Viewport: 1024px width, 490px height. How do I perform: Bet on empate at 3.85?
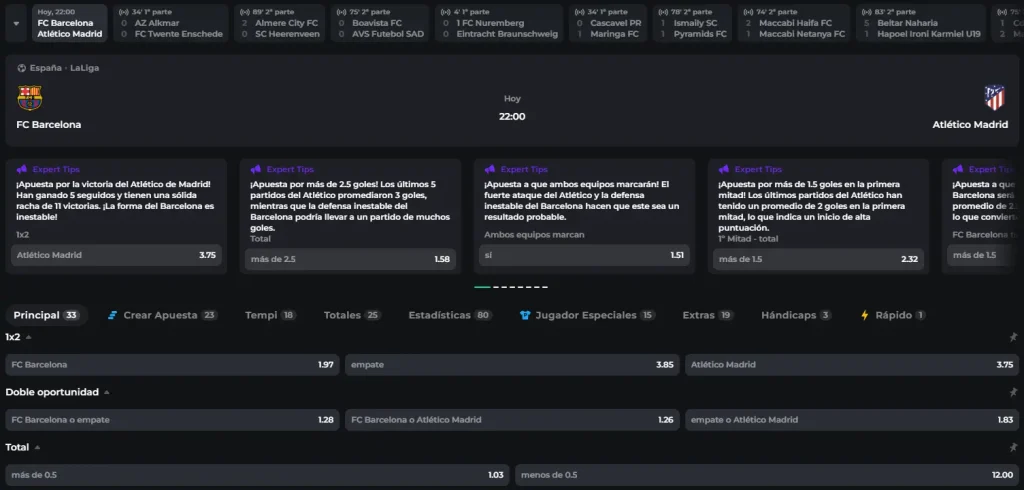point(512,365)
